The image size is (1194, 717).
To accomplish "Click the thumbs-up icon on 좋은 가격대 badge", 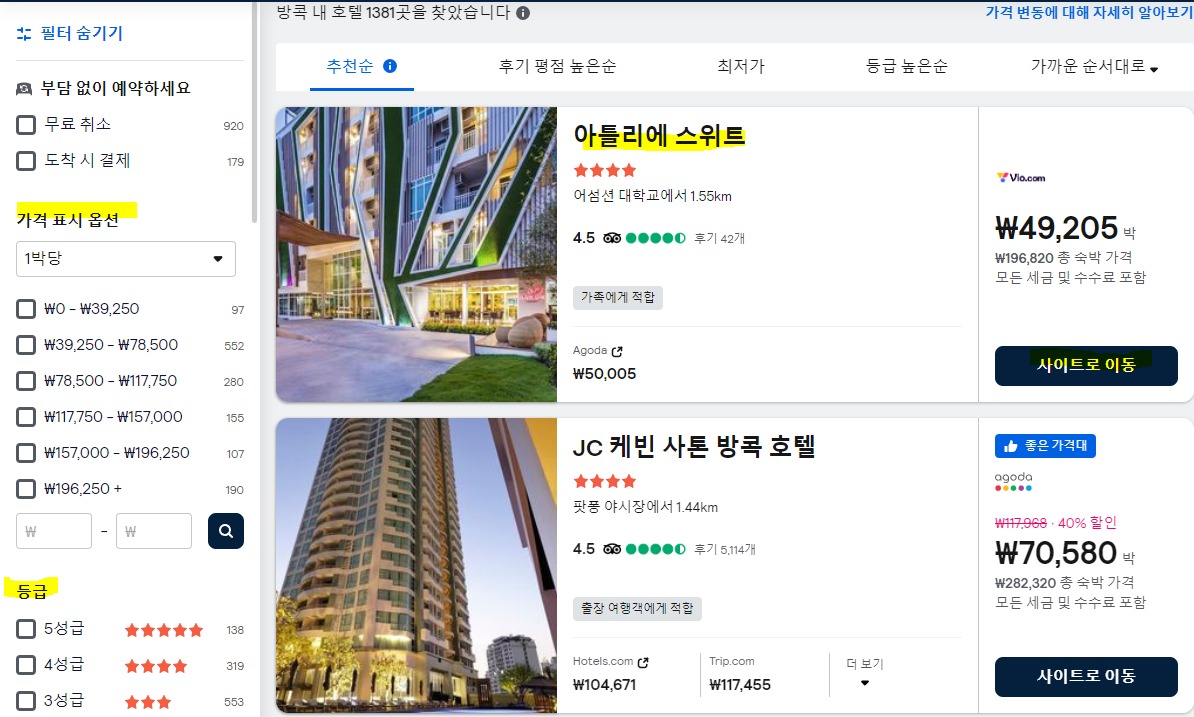I will click(1010, 446).
